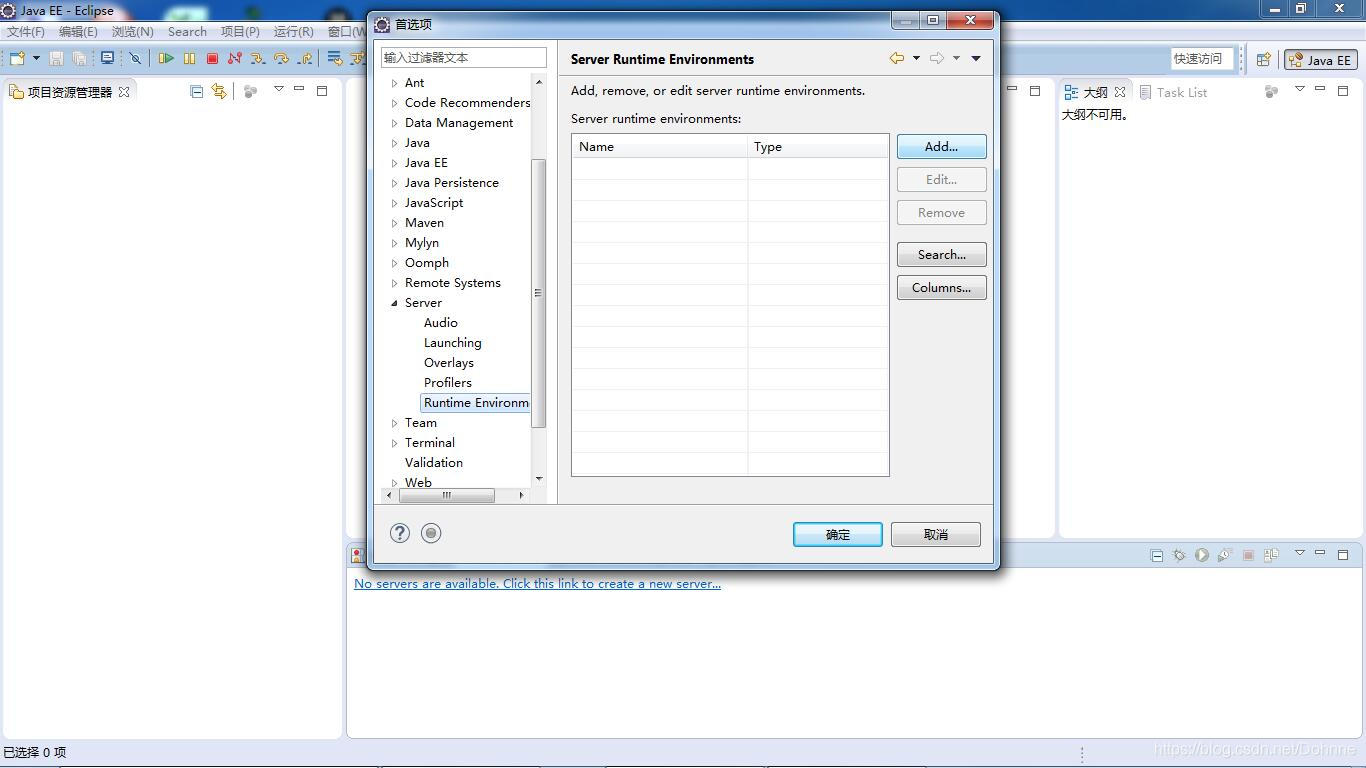1366x768 pixels.
Task: Maximize the outline panel
Action: [1343, 90]
